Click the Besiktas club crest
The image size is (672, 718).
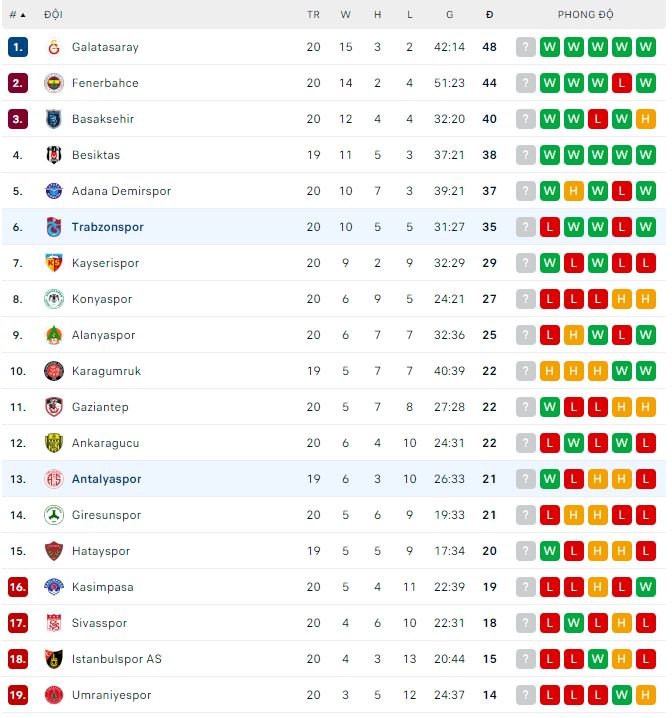54,155
